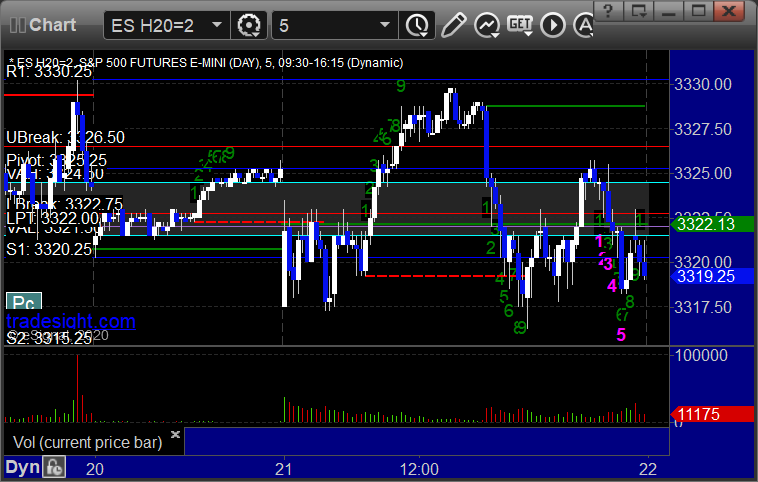Viewport: 758px width, 482px height.
Task: Click 3330.00 on the price axis
Action: [703, 85]
